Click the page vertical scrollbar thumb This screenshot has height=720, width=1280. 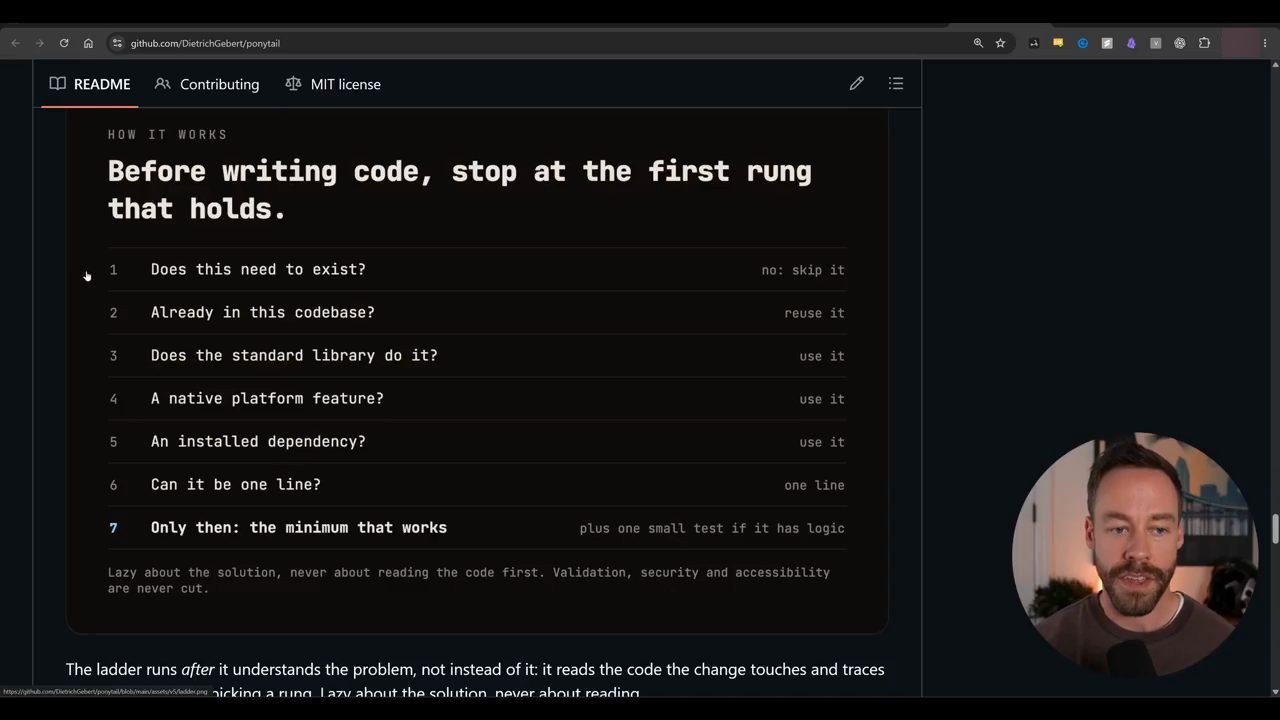coord(1275,529)
